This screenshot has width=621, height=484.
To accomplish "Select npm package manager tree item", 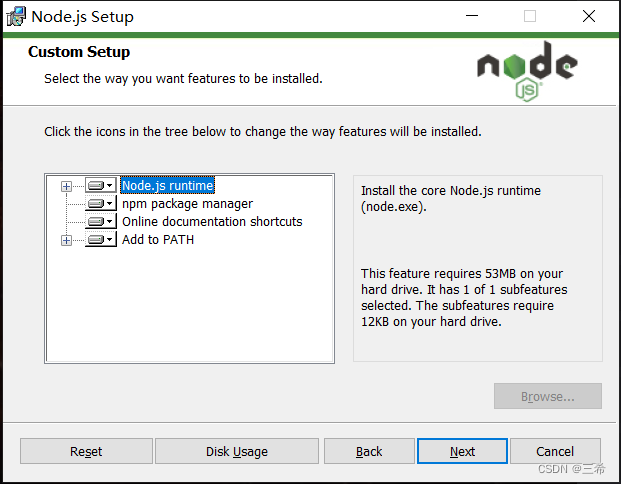I will click(x=187, y=204).
